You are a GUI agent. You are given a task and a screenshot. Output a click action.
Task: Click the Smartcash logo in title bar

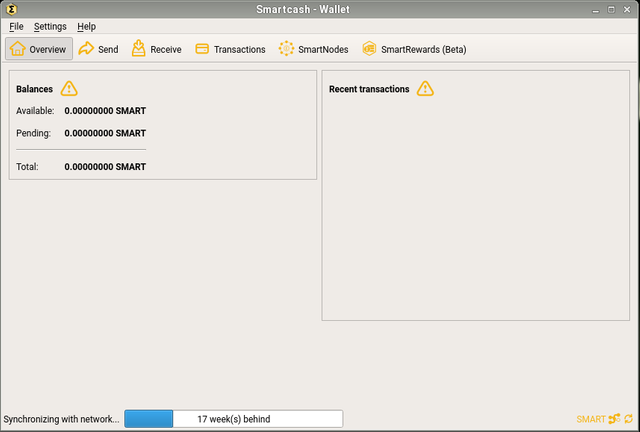point(11,9)
